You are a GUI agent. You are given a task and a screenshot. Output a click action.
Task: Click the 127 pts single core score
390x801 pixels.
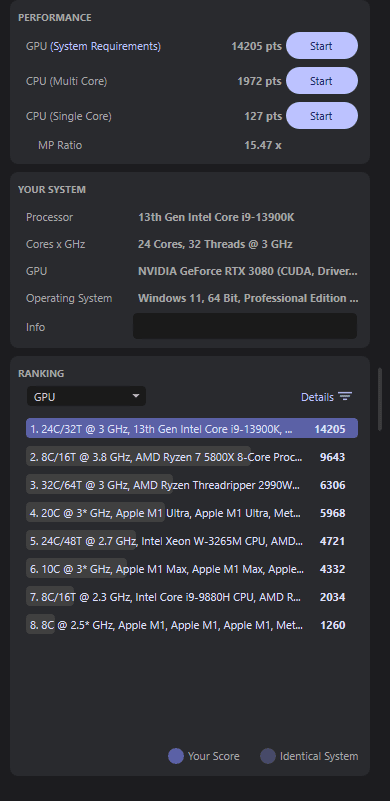263,116
